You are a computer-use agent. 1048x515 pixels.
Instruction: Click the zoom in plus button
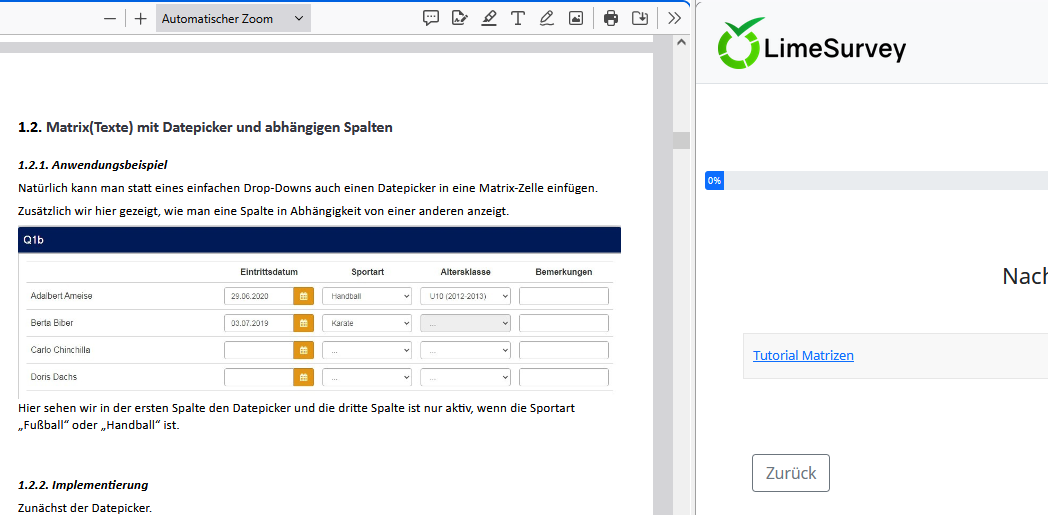[x=141, y=19]
